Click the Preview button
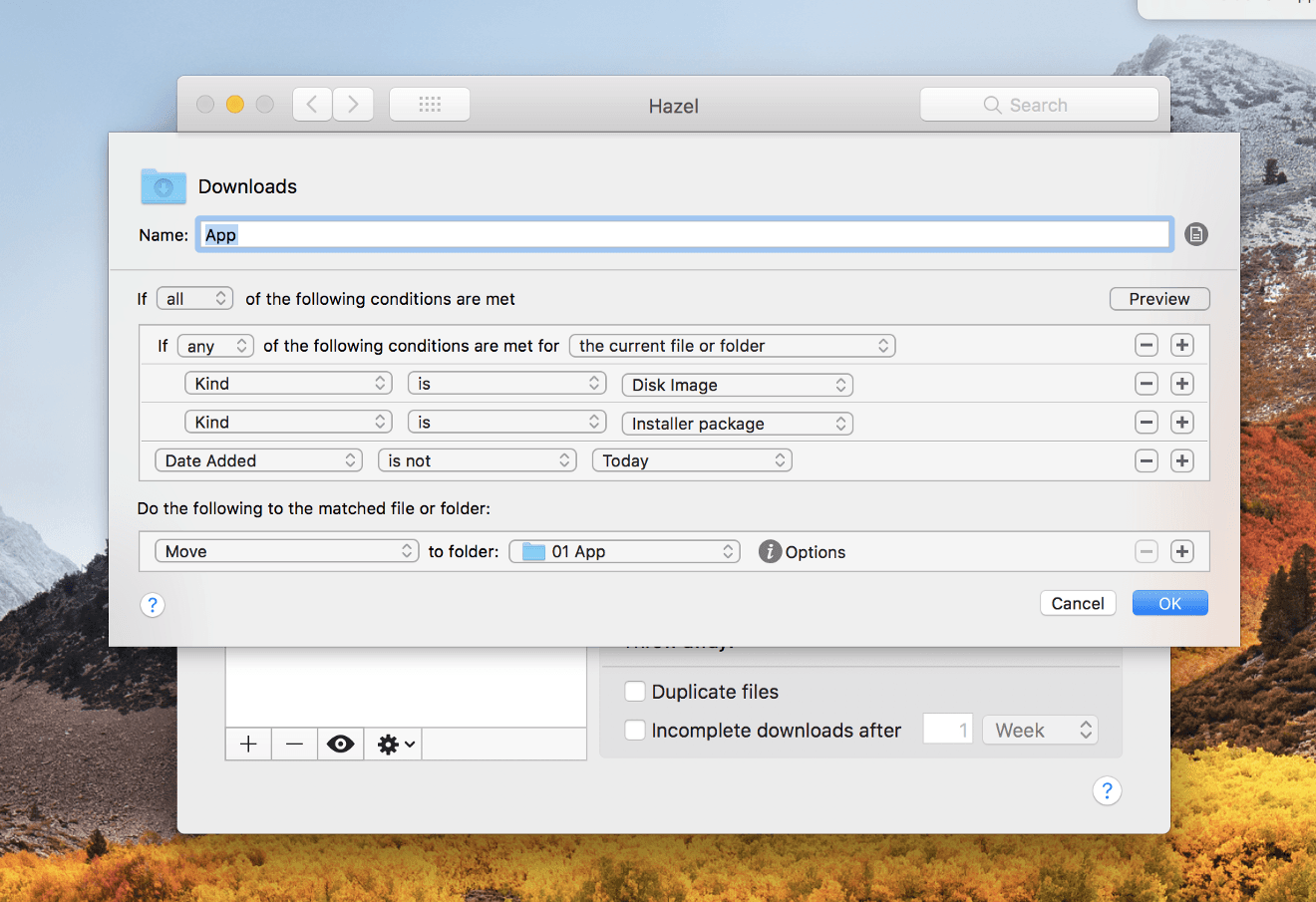This screenshot has width=1316, height=902. click(1158, 298)
